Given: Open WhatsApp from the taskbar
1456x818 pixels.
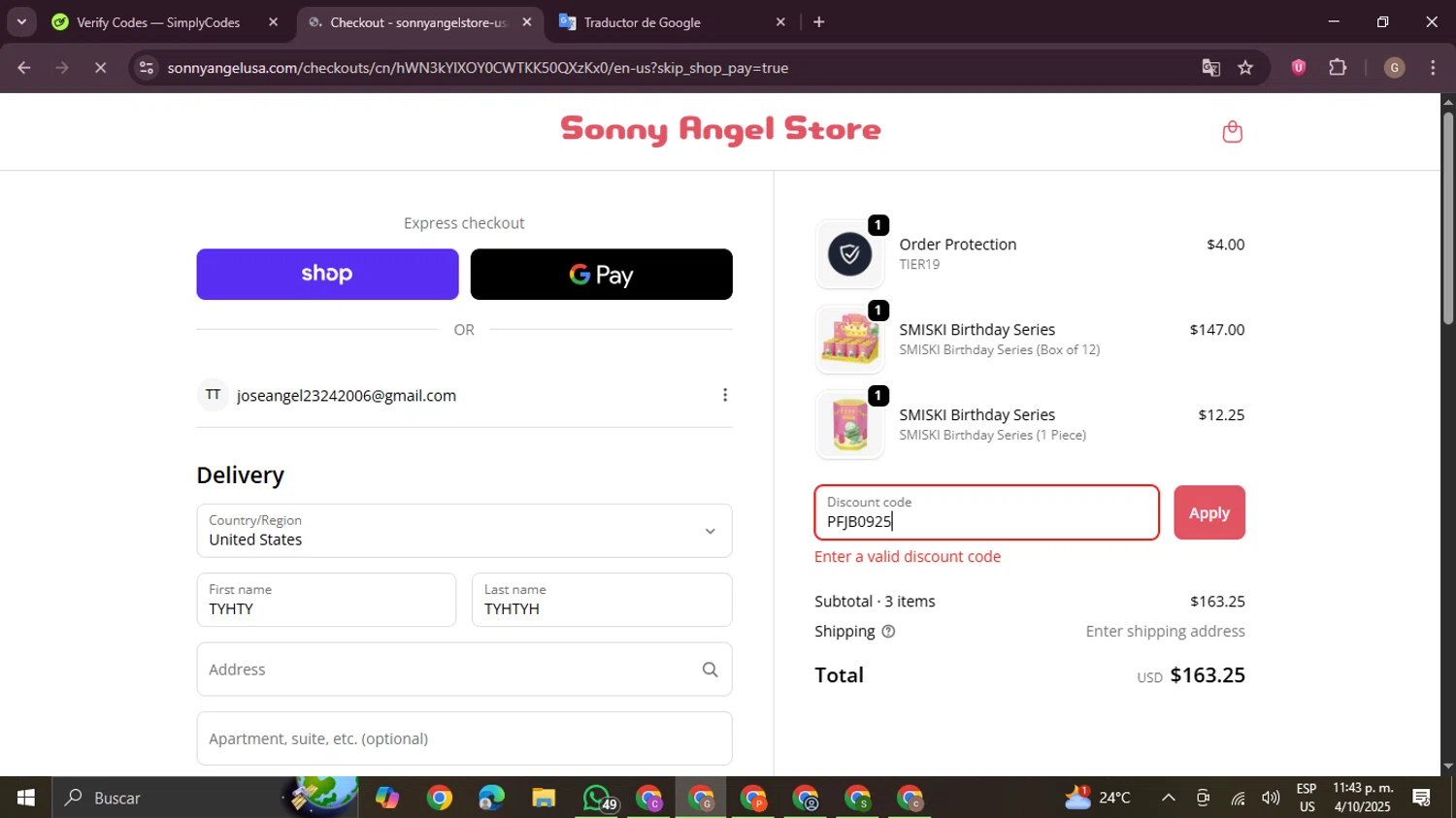Looking at the screenshot, I should 598,798.
